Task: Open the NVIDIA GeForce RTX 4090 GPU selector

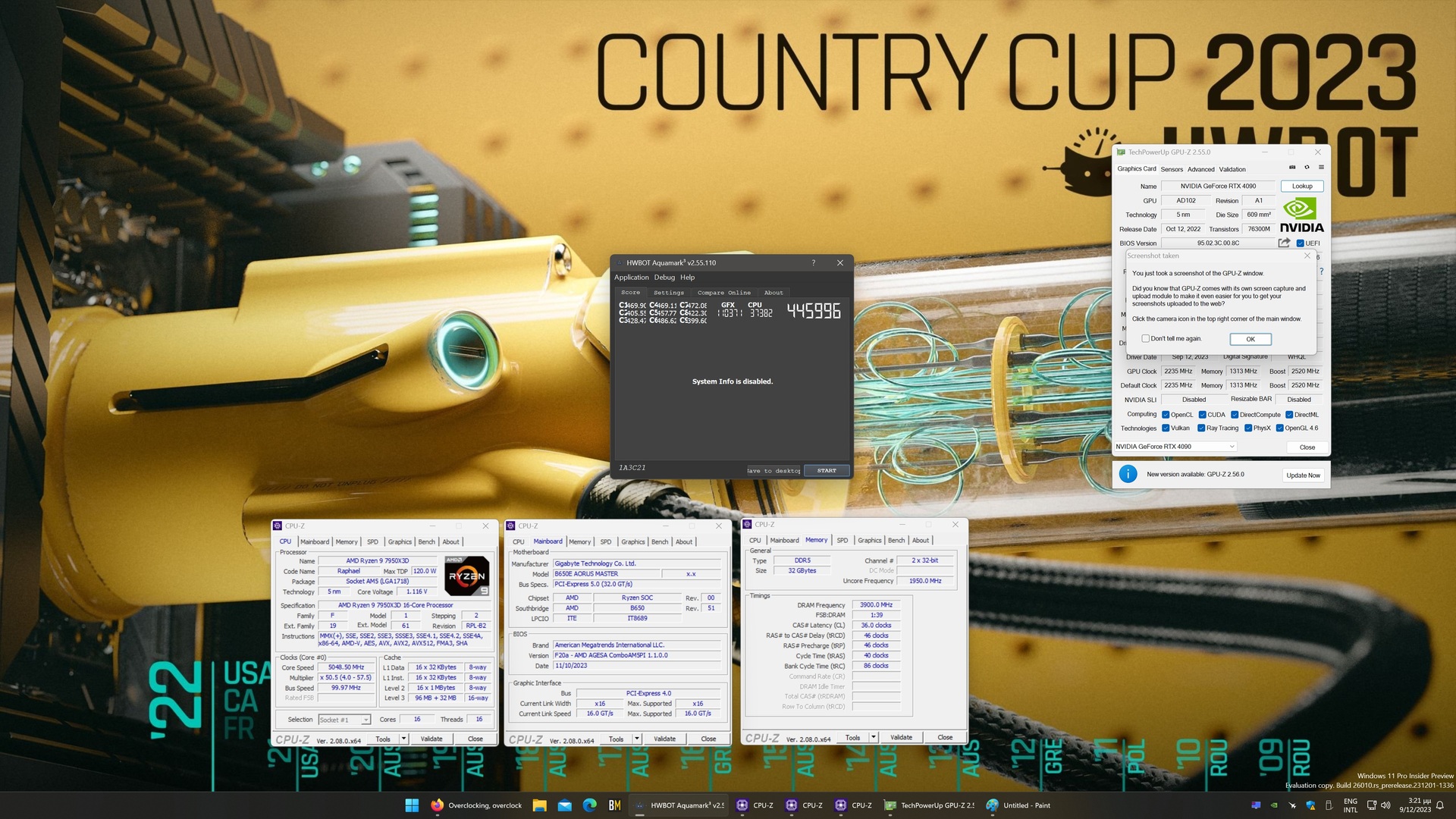Action: [1175, 447]
